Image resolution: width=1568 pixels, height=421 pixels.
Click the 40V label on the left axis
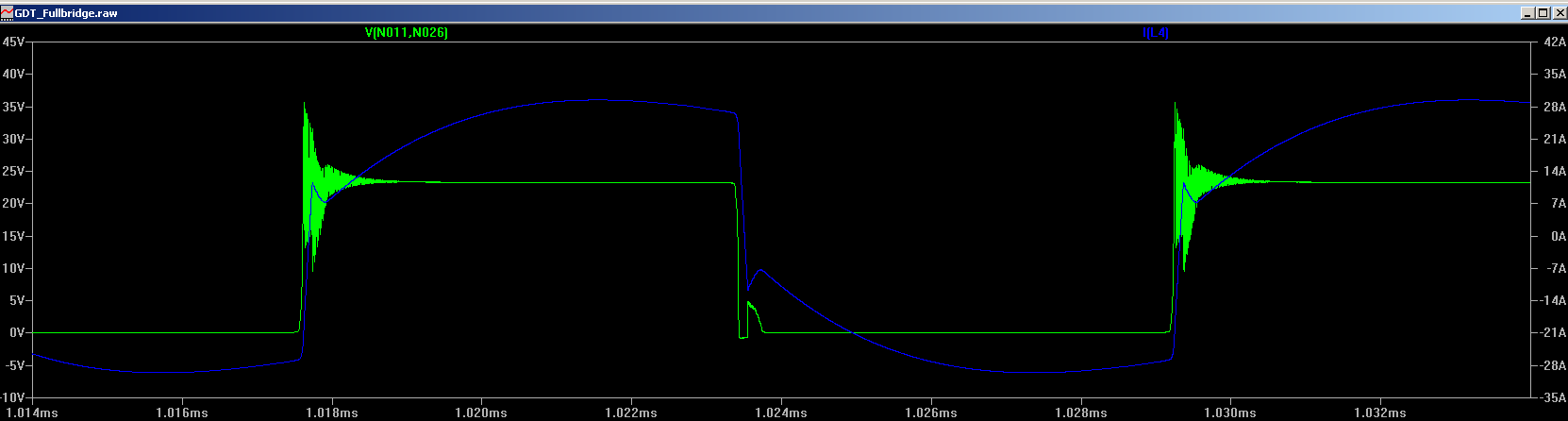pyautogui.click(x=13, y=74)
